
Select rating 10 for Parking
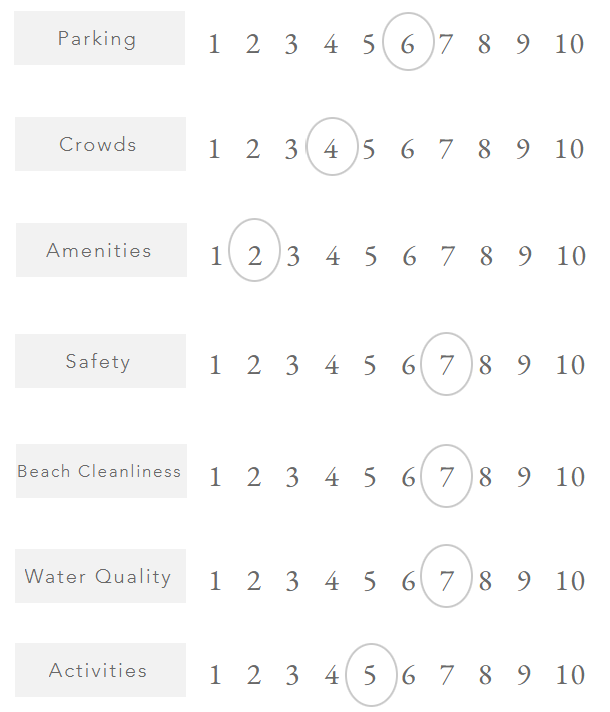click(569, 44)
